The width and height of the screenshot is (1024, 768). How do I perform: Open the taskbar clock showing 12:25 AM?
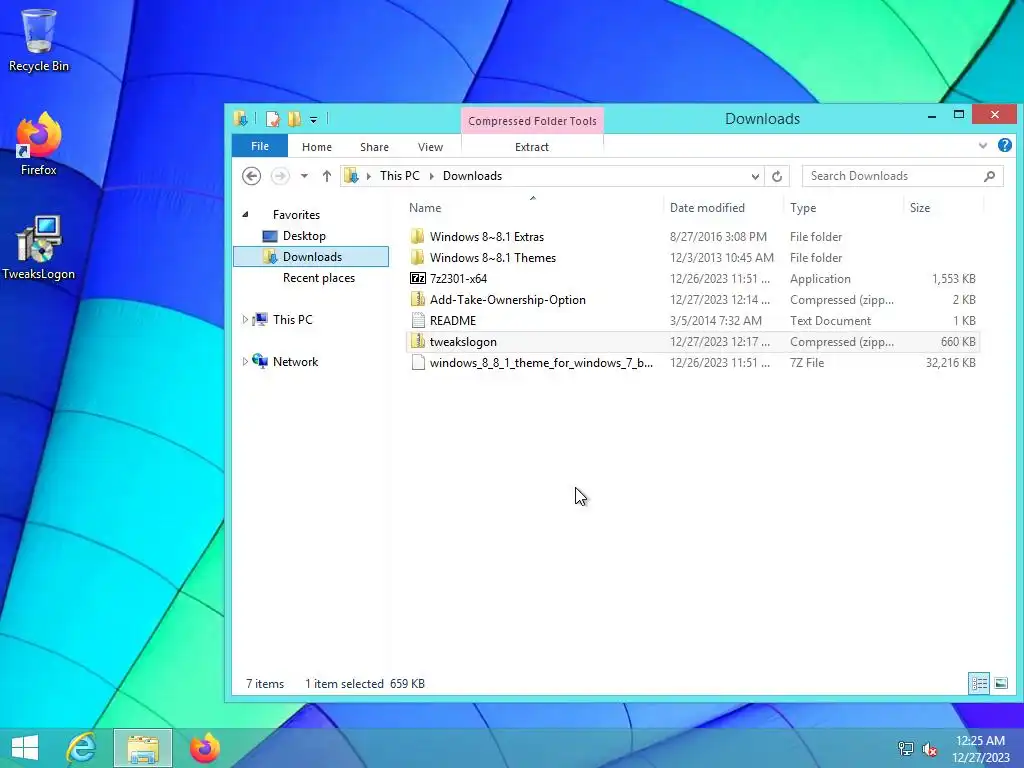[980, 748]
